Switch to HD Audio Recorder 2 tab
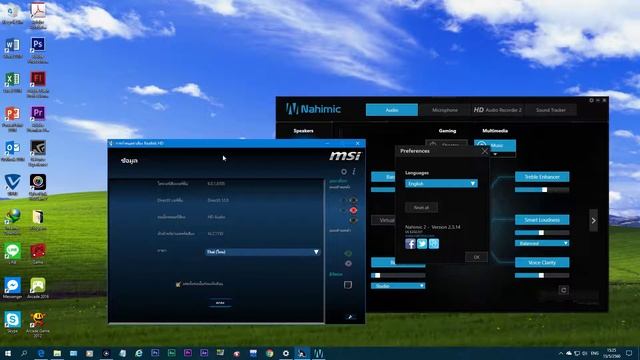The image size is (640, 360). (x=498, y=110)
